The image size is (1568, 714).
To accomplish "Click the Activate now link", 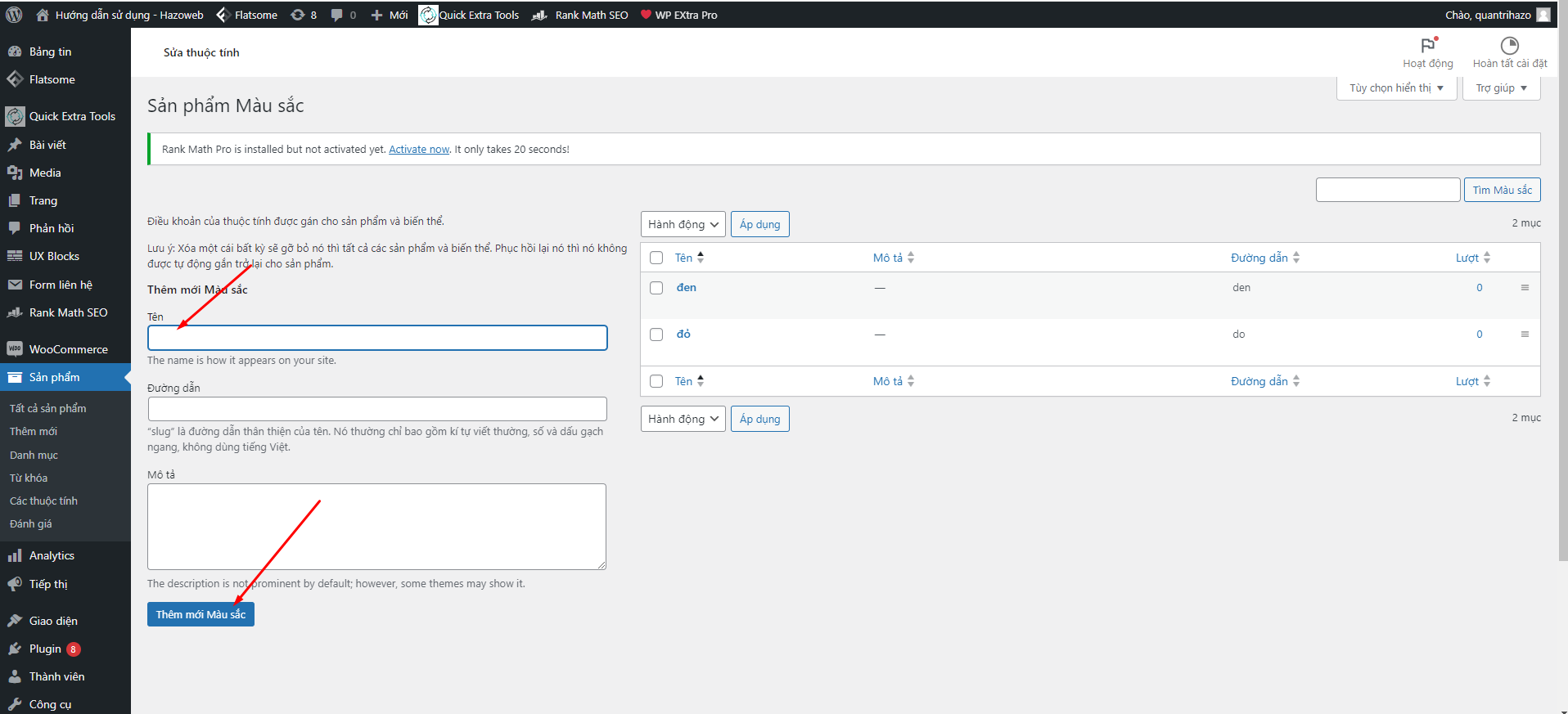I will coord(419,149).
